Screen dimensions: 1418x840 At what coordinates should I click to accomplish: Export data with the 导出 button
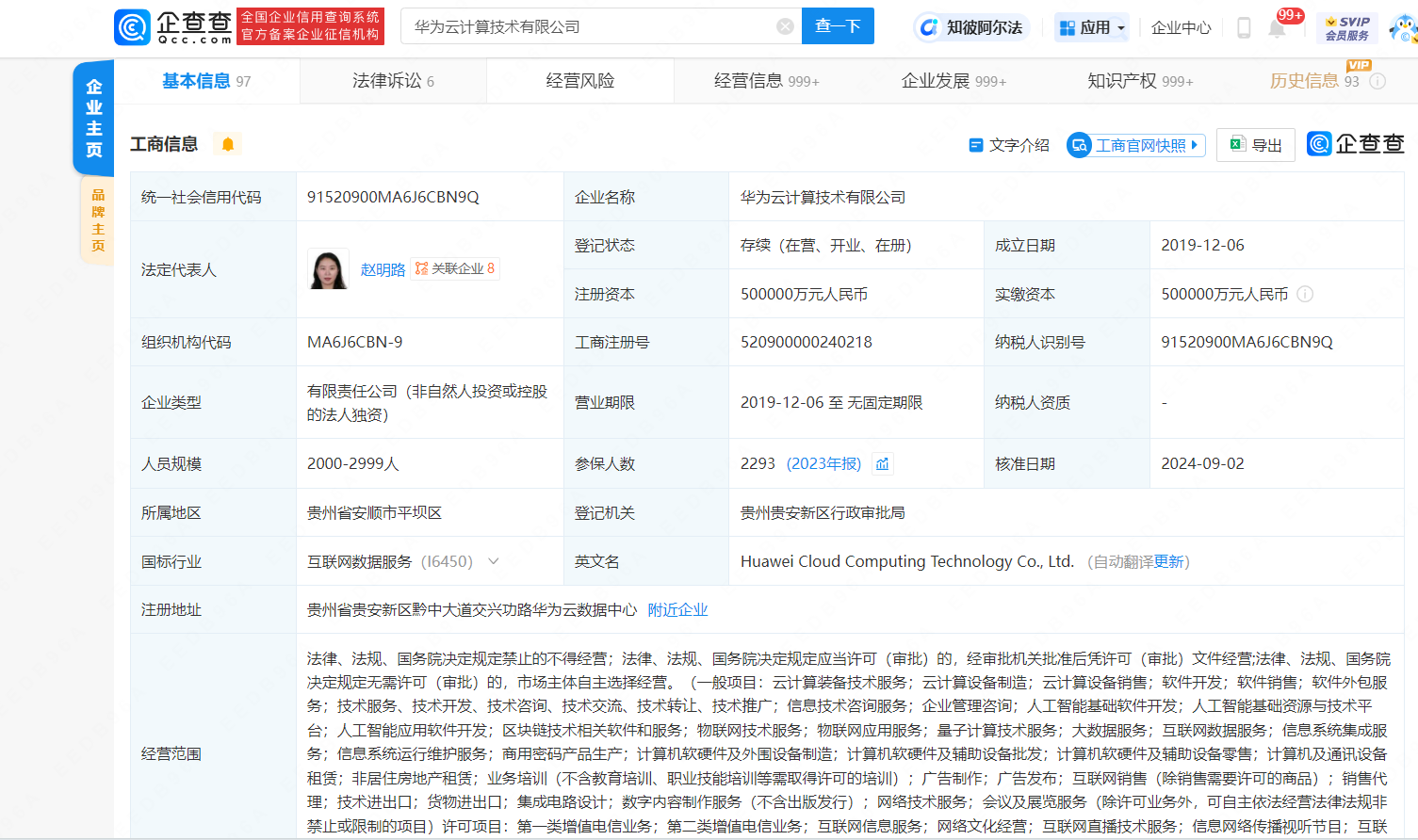pyautogui.click(x=1256, y=145)
